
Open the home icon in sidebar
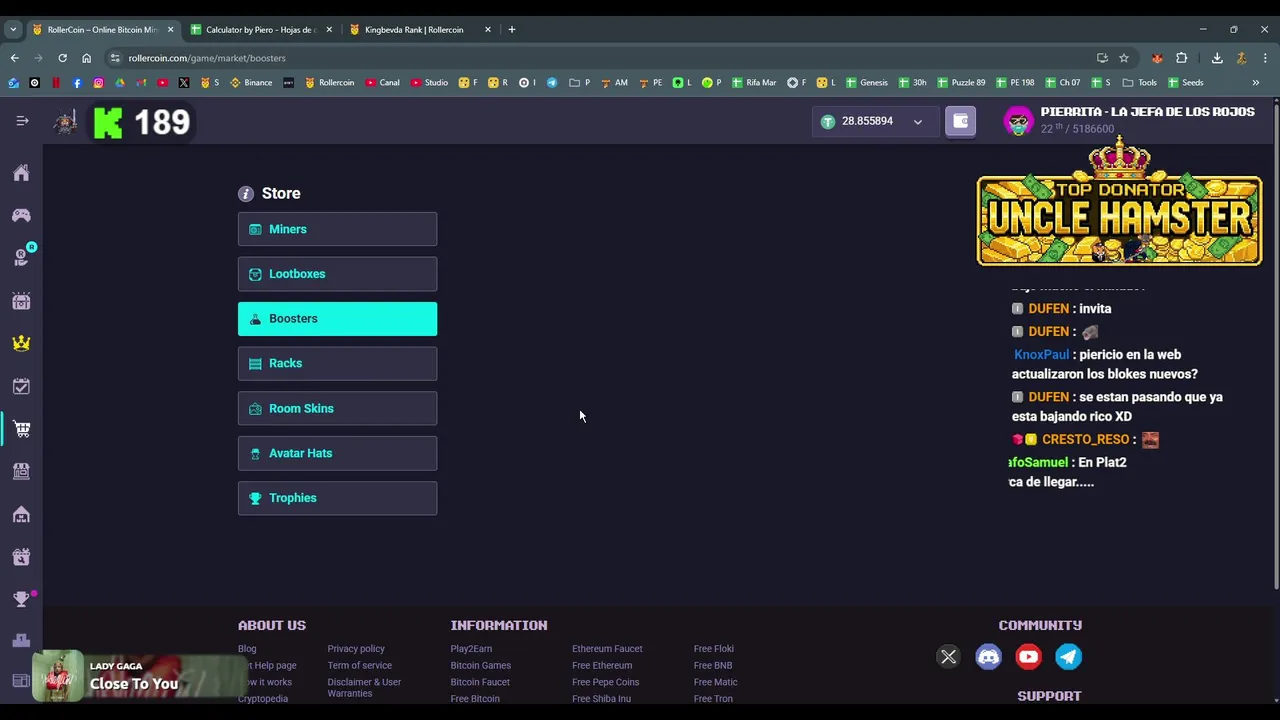(21, 173)
